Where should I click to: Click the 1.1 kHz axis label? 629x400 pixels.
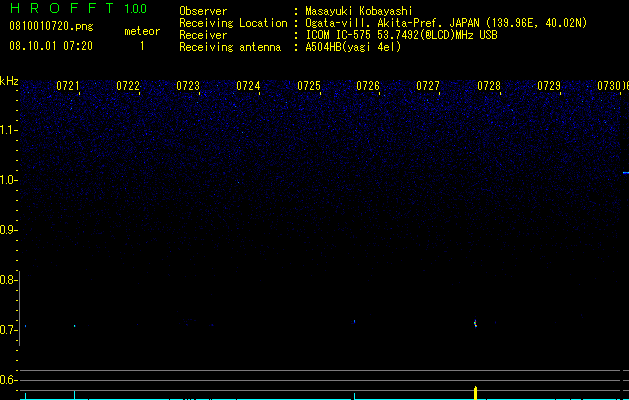coord(8,130)
